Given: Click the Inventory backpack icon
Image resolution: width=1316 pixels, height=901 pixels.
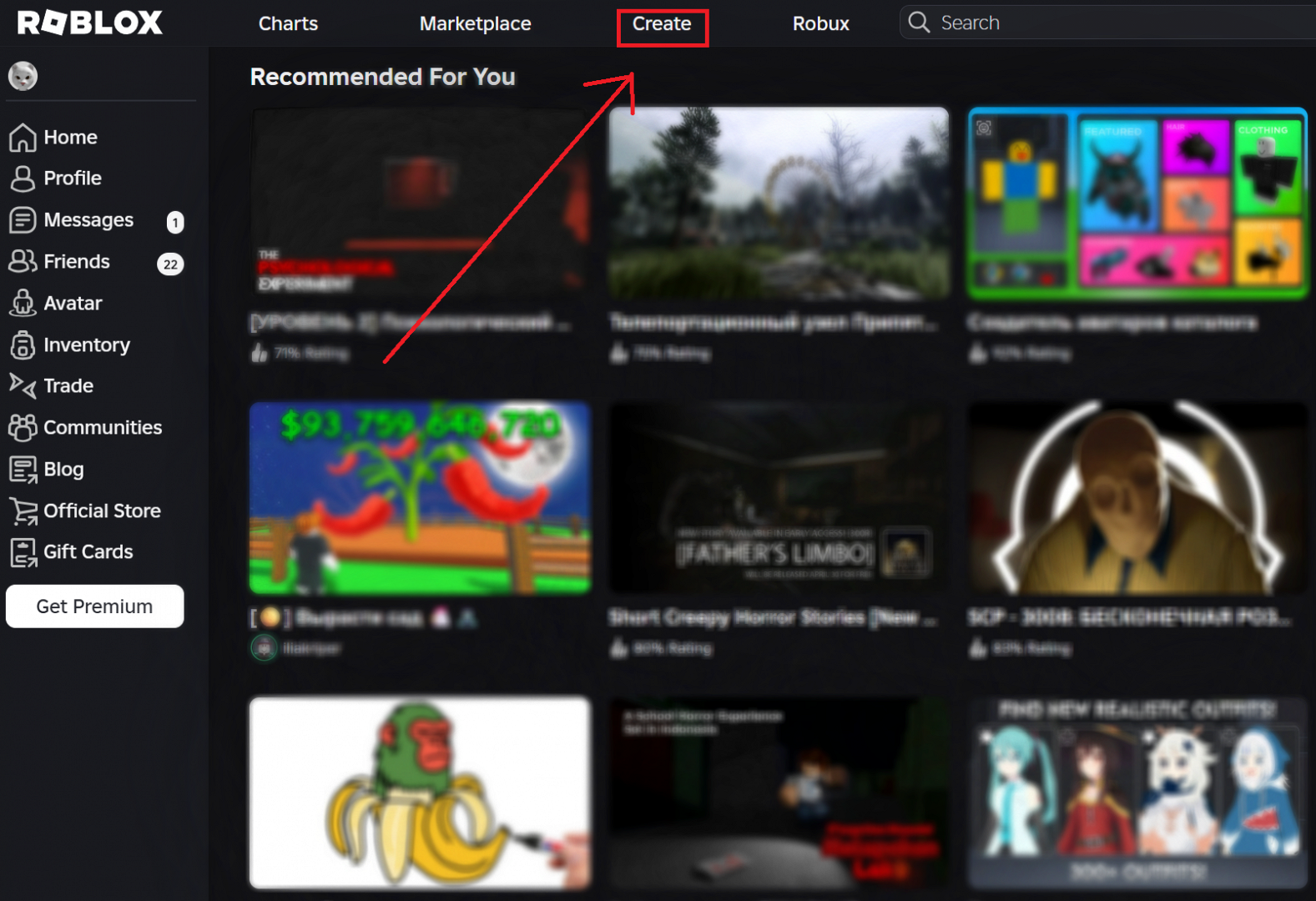Looking at the screenshot, I should click(x=23, y=345).
